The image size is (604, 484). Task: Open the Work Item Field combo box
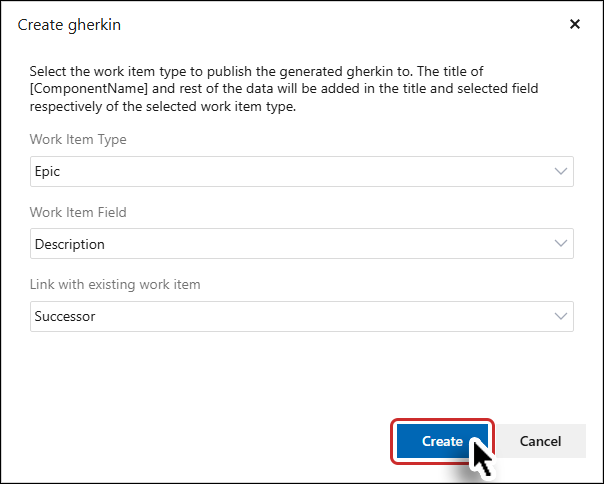pos(302,244)
